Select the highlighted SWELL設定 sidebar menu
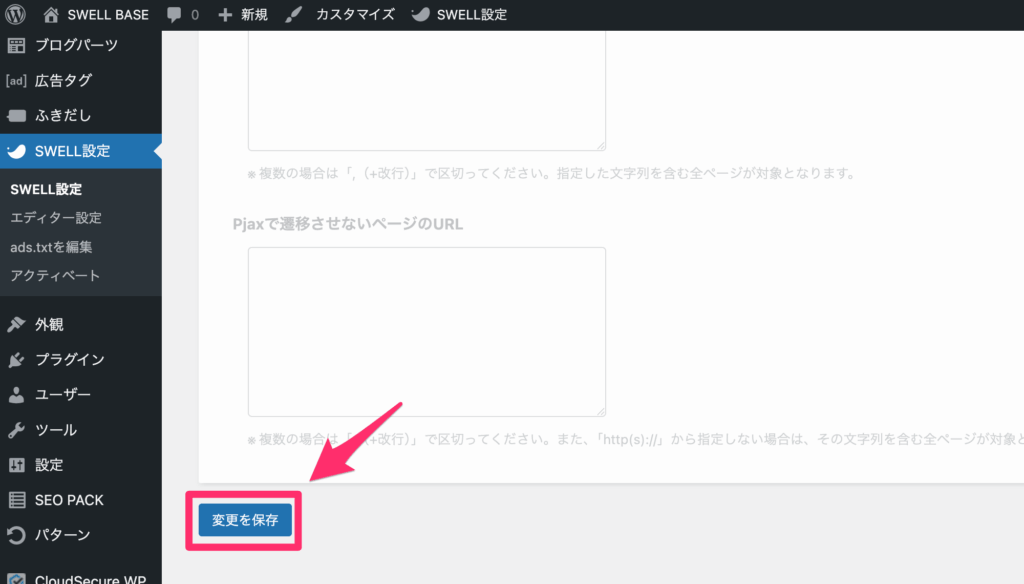This screenshot has height=584, width=1024. click(72, 151)
